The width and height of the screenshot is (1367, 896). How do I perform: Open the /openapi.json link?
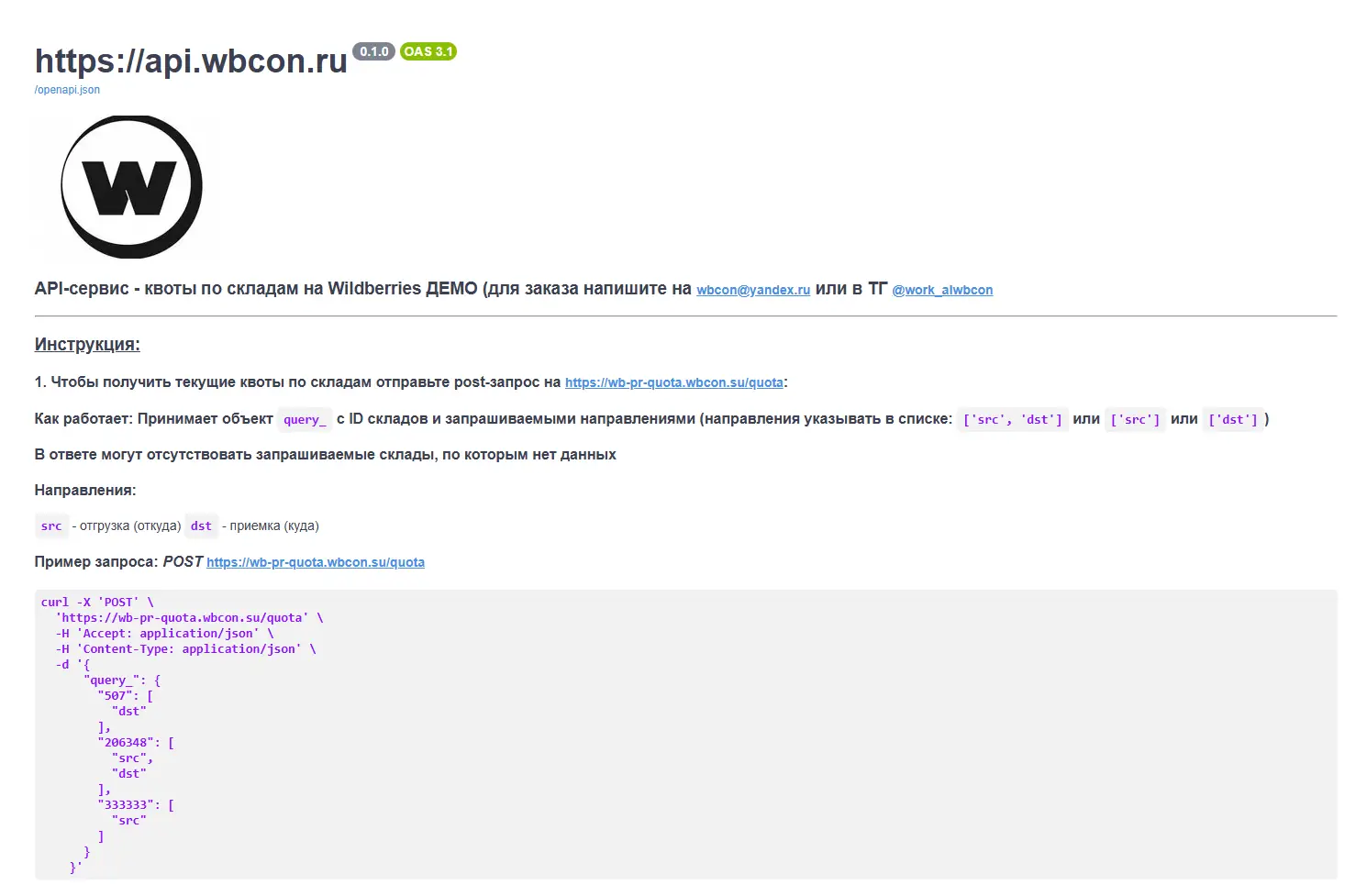[67, 90]
